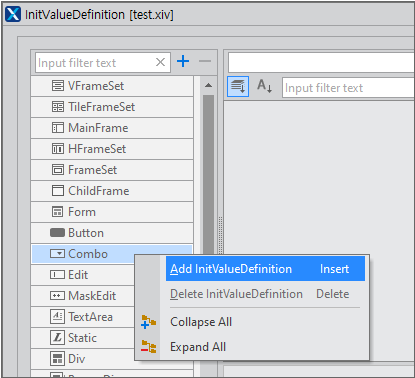Click the right panel filter text field

click(x=348, y=88)
